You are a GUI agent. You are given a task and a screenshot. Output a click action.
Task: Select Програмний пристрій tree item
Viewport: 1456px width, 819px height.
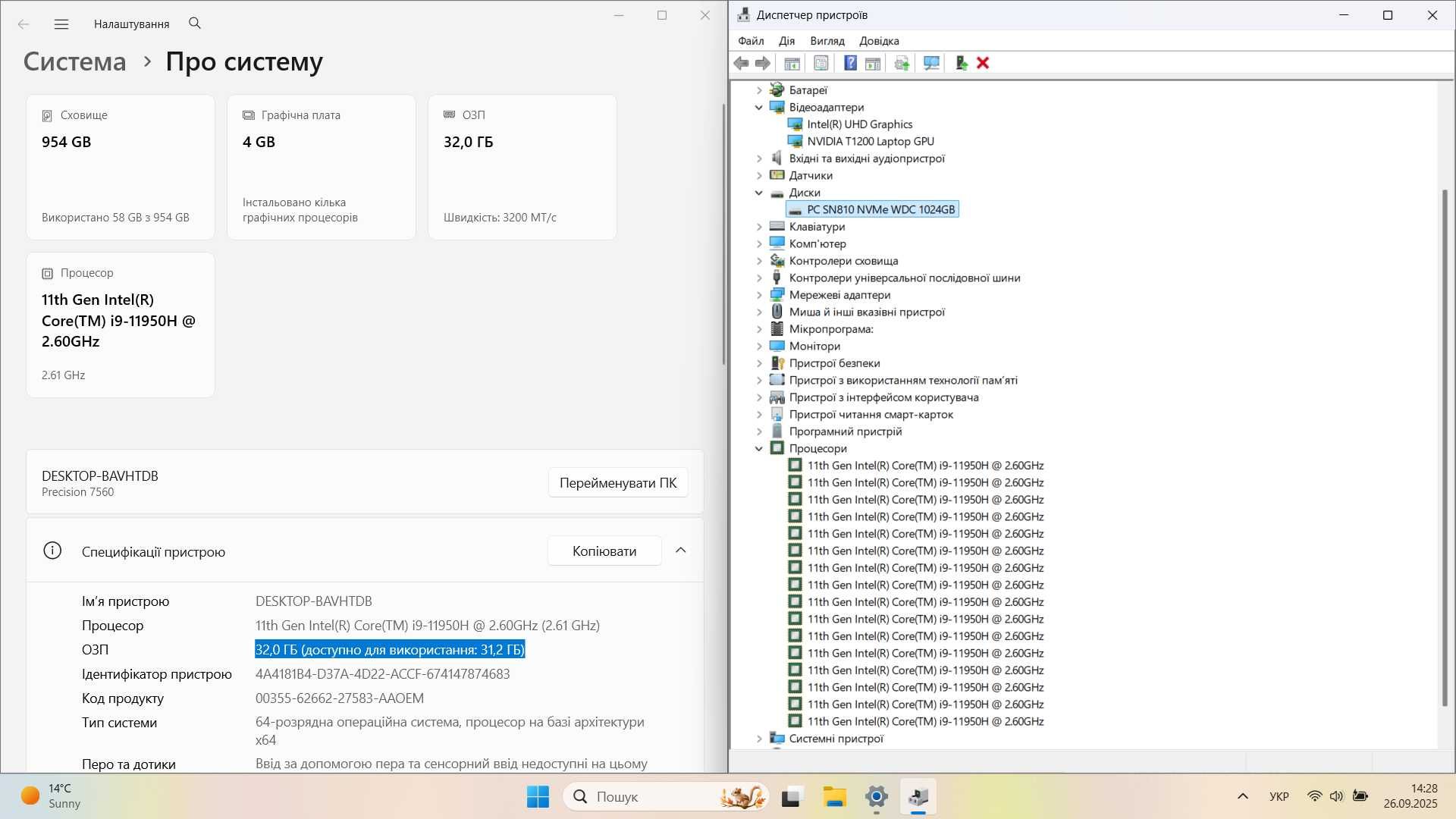tap(846, 431)
